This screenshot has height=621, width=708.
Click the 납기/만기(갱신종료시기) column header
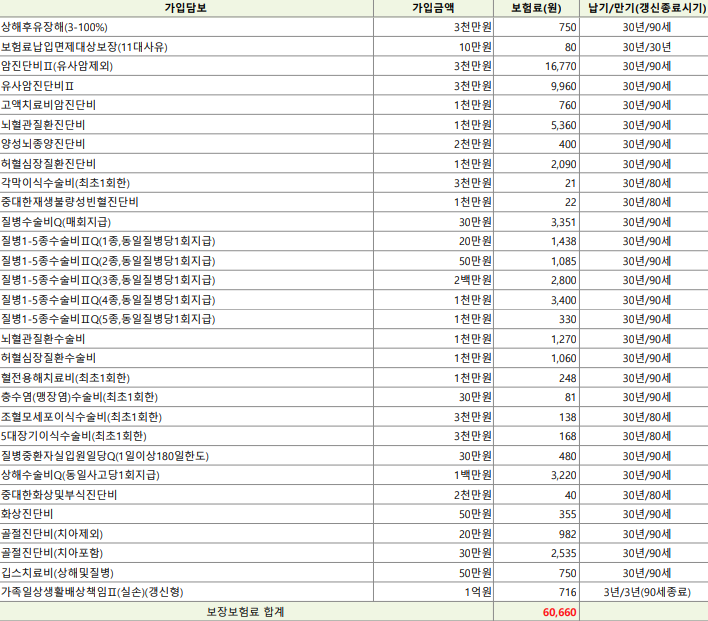[x=646, y=7]
